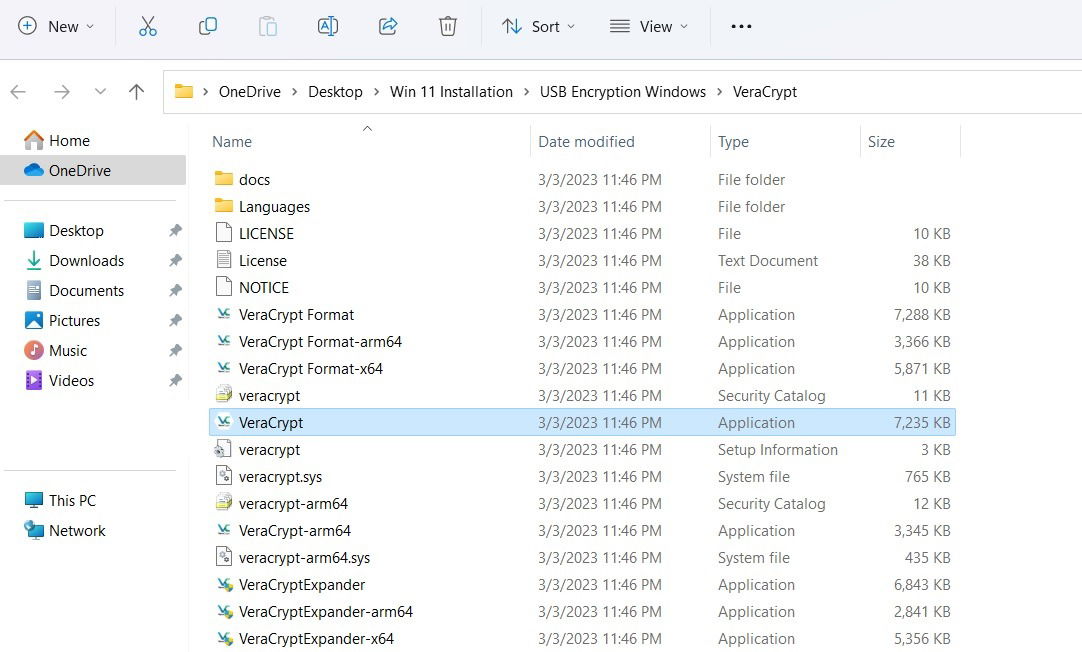Sort files by the Size column

[x=881, y=141]
